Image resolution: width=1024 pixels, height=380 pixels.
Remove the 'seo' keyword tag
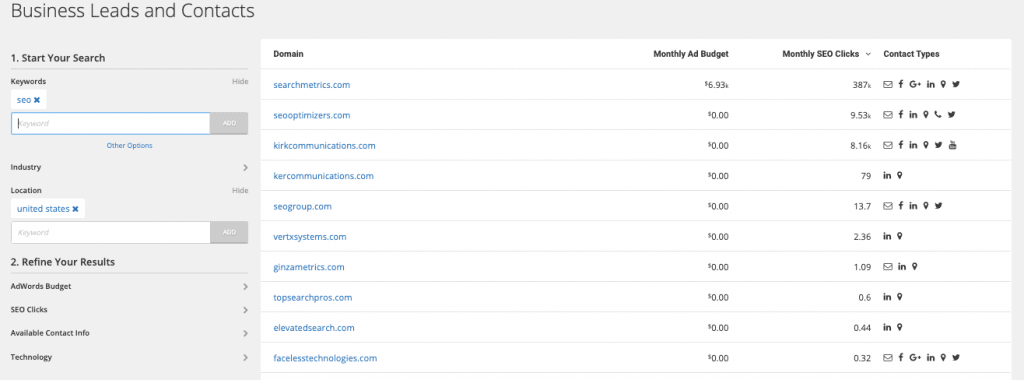[37, 100]
